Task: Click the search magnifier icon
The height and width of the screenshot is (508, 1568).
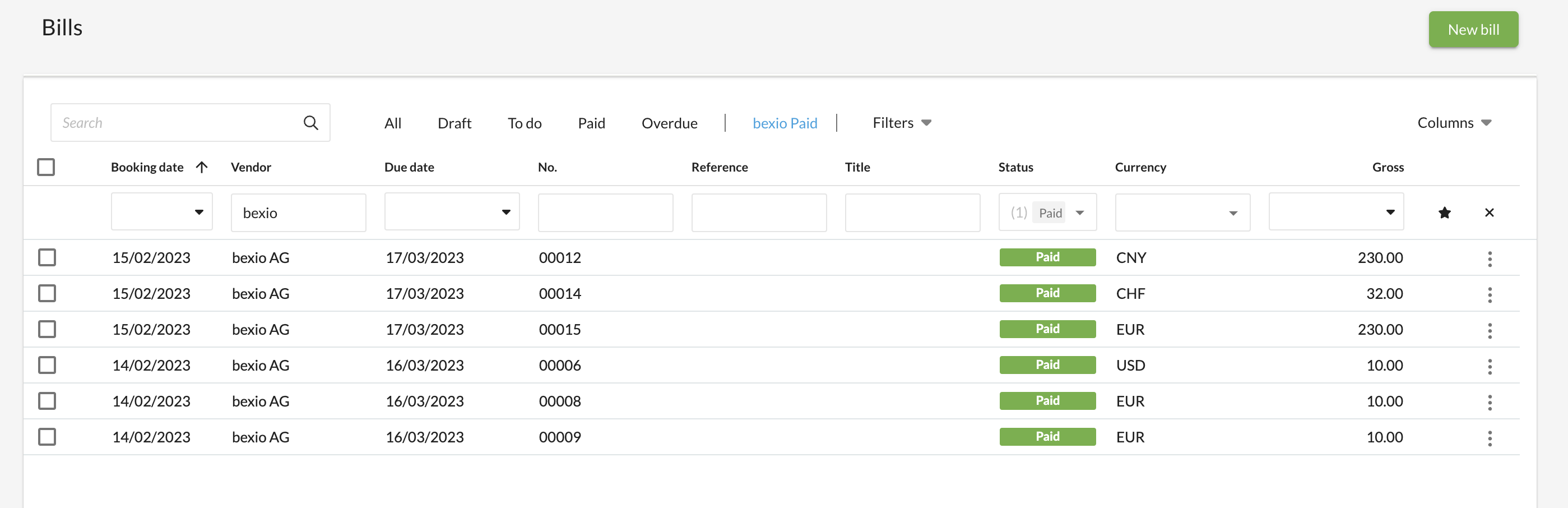Action: pos(310,123)
